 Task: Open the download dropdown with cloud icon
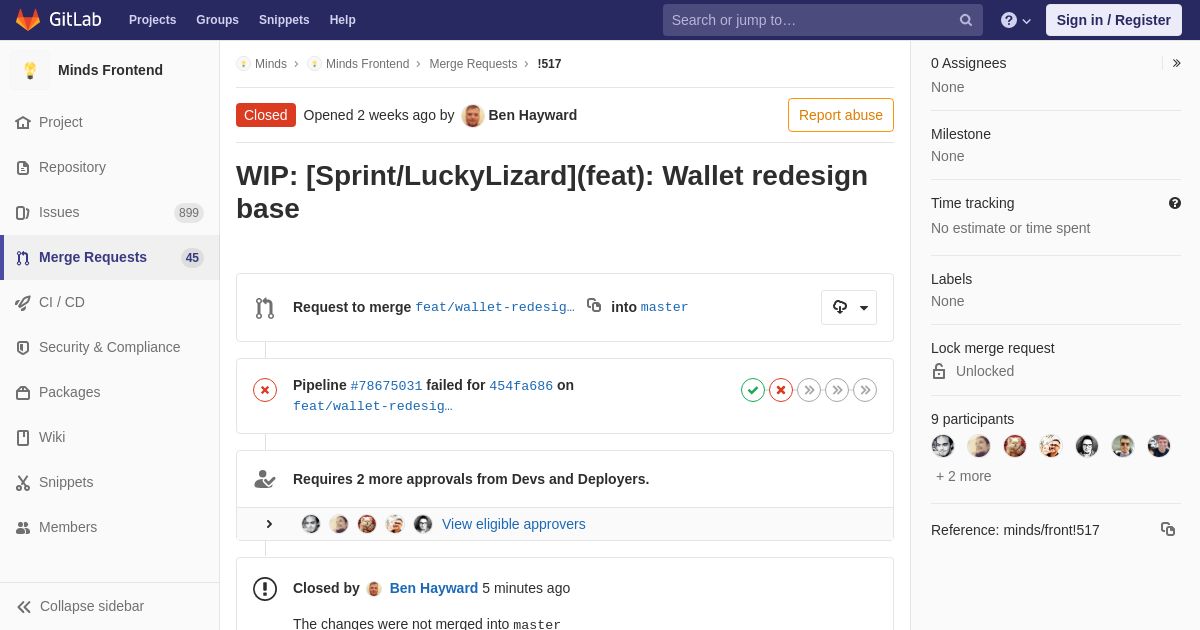[849, 307]
